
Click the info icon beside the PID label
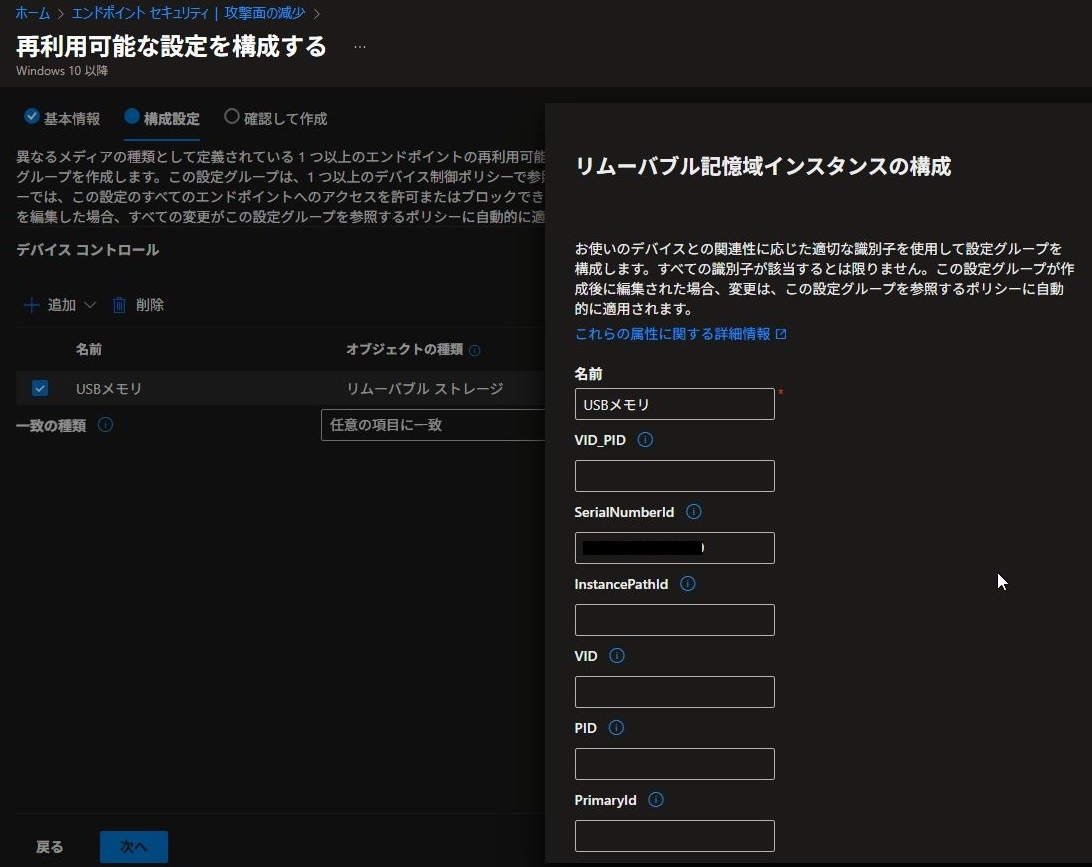pos(616,728)
